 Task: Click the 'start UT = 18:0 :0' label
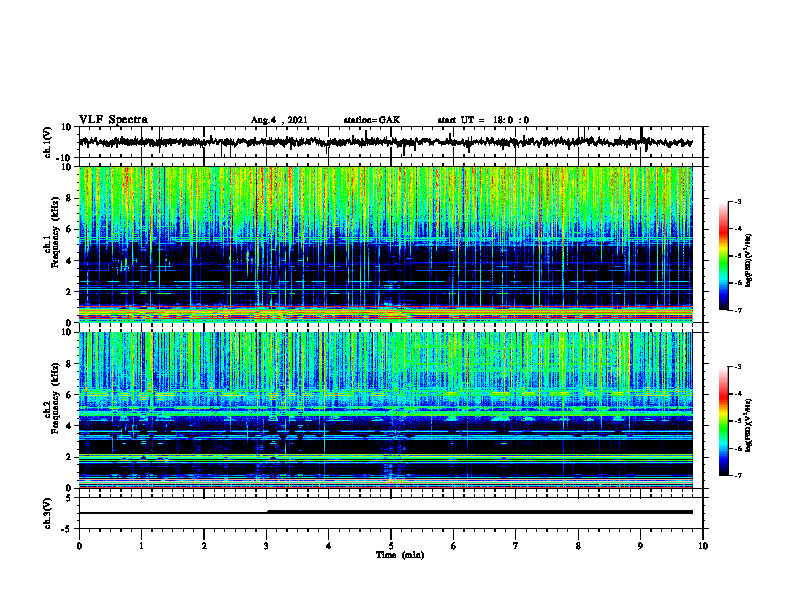(x=483, y=120)
